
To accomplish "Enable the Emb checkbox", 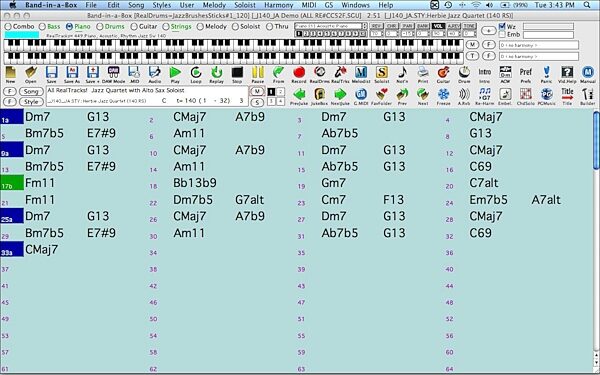I will (x=502, y=34).
